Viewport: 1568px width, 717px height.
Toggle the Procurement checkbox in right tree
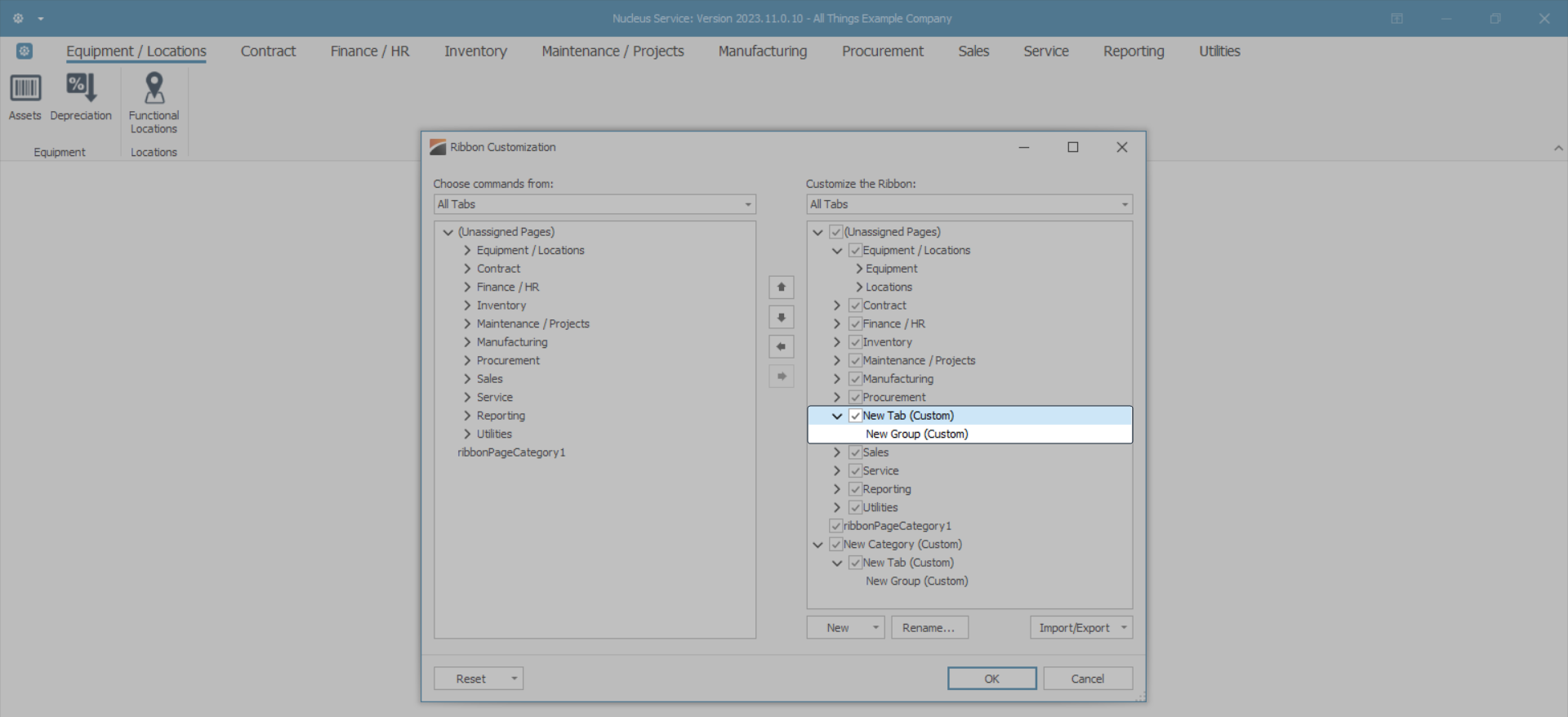tap(855, 398)
